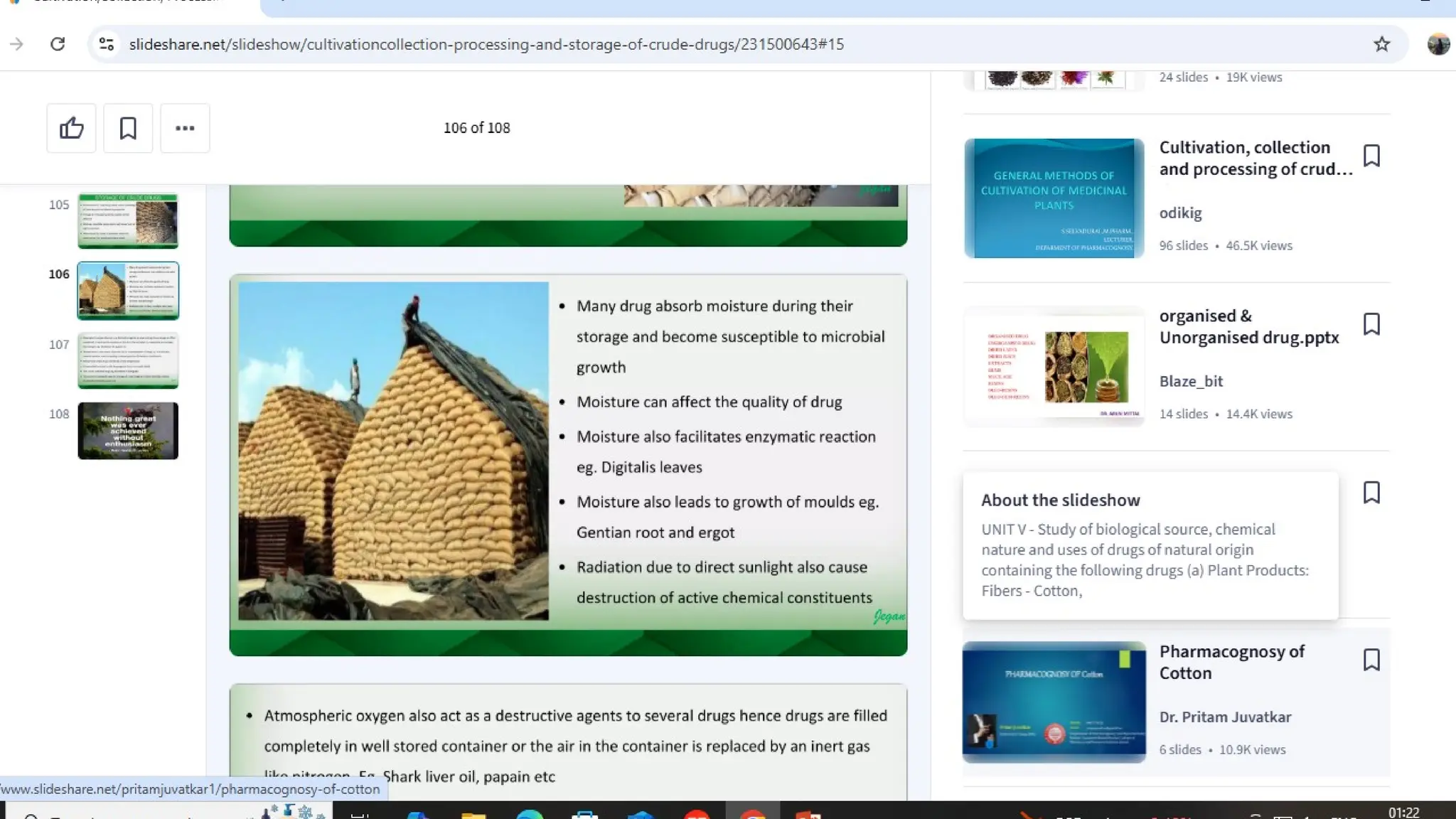Click the browser forward arrow
The image size is (1456, 819).
pyautogui.click(x=16, y=44)
